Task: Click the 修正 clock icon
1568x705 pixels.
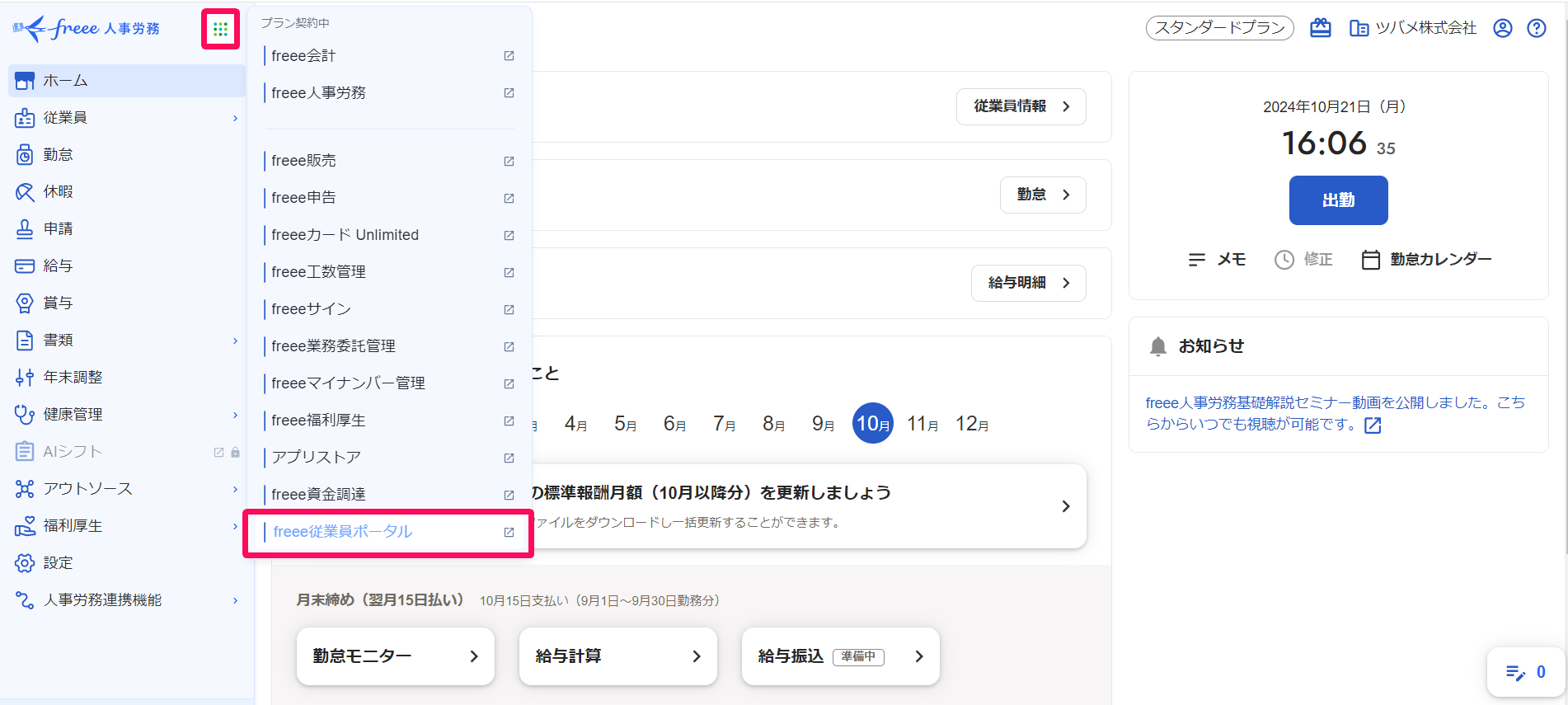Action: click(1284, 260)
